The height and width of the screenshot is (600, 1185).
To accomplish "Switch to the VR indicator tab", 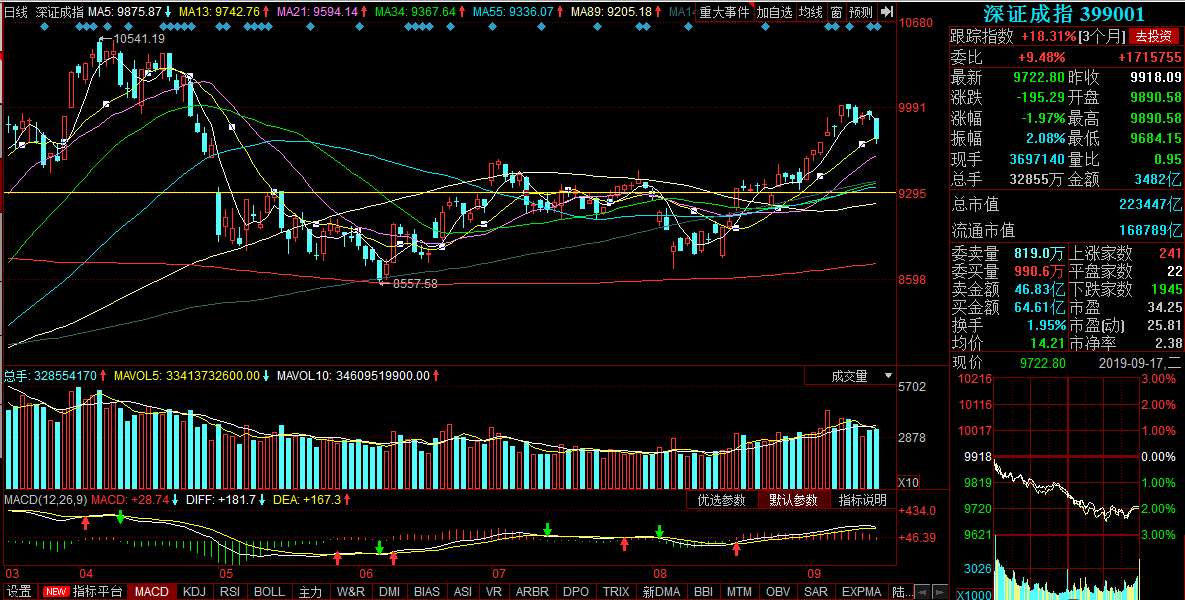I will pos(493,592).
